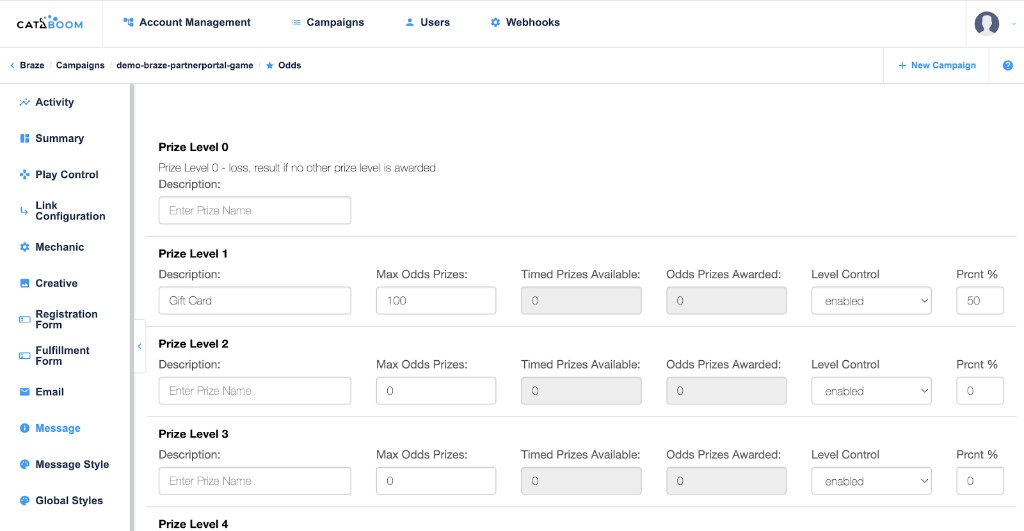Open the Webhooks menu

[525, 22]
